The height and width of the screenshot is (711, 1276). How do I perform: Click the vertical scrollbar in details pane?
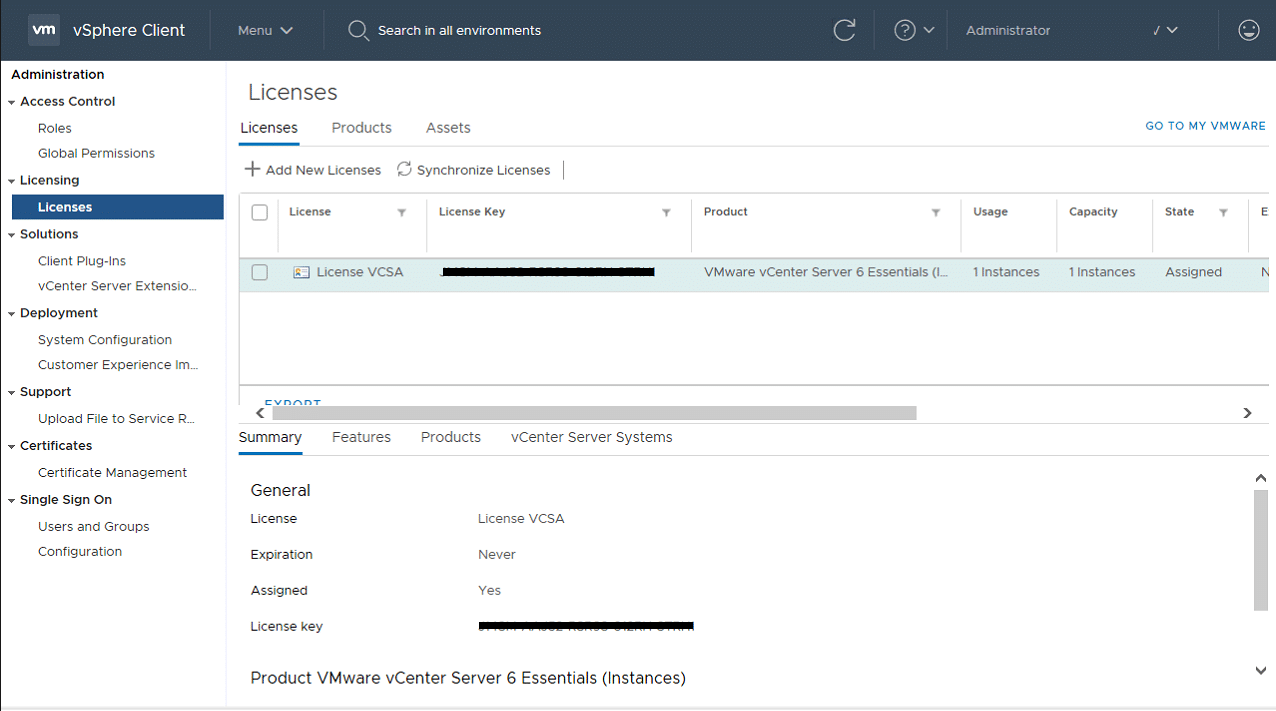(x=1260, y=550)
